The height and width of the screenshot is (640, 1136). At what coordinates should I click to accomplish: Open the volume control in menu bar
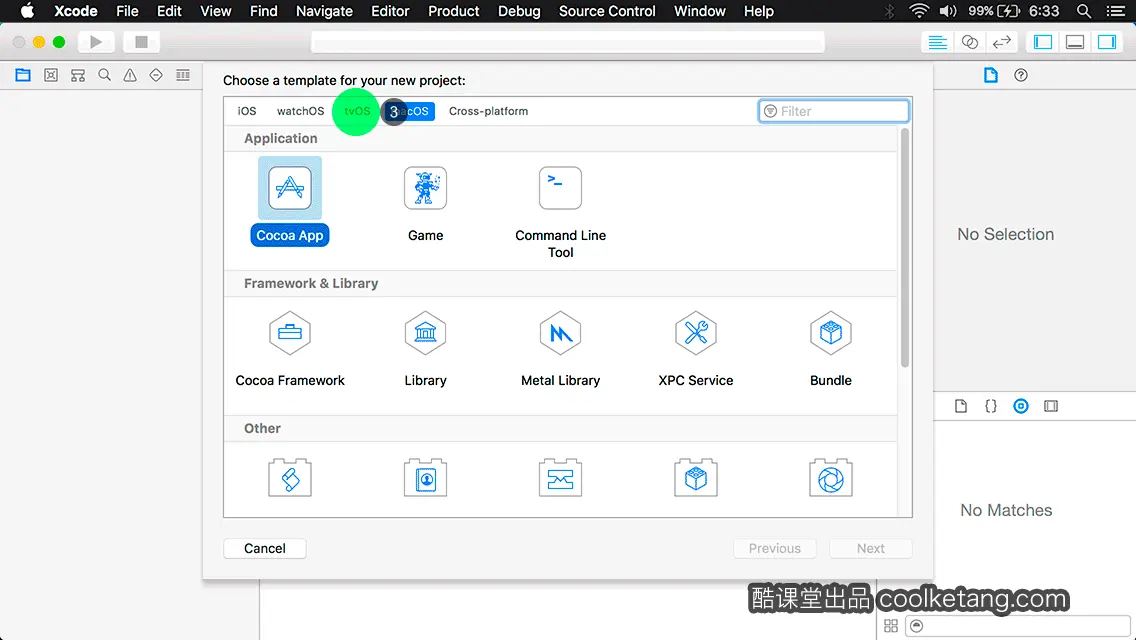(x=948, y=11)
